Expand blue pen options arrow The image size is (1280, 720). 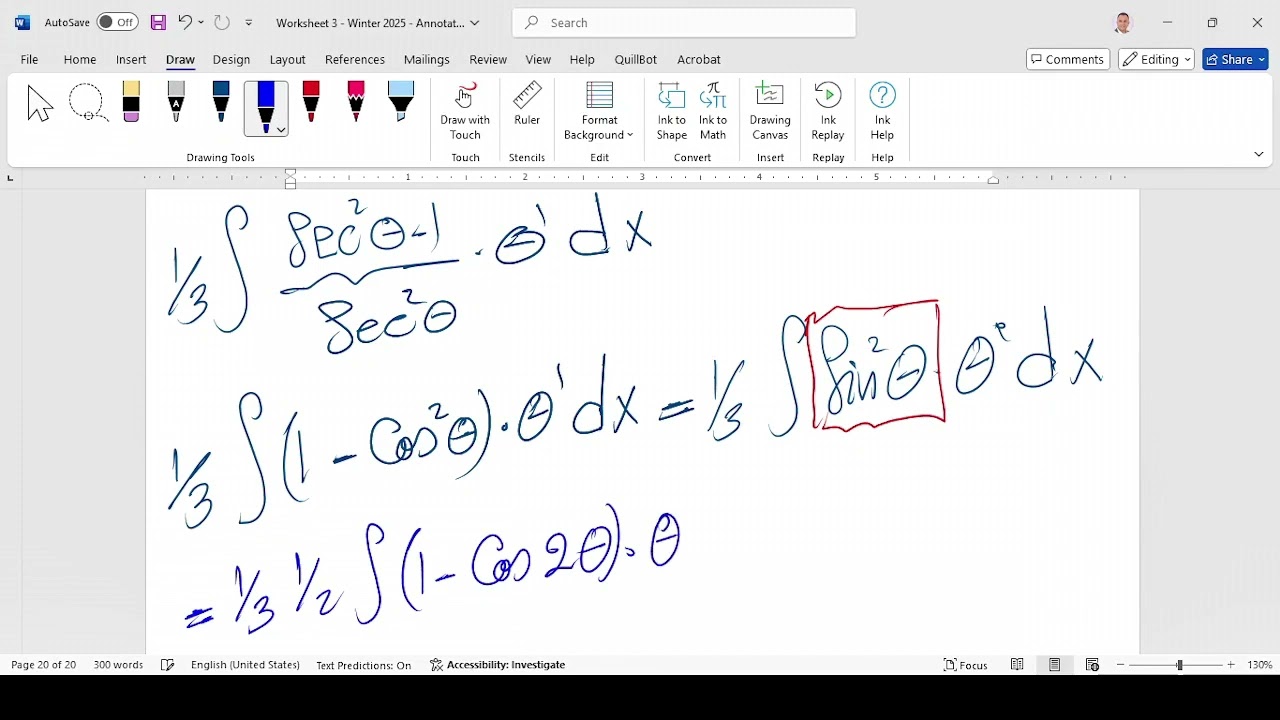(x=281, y=130)
